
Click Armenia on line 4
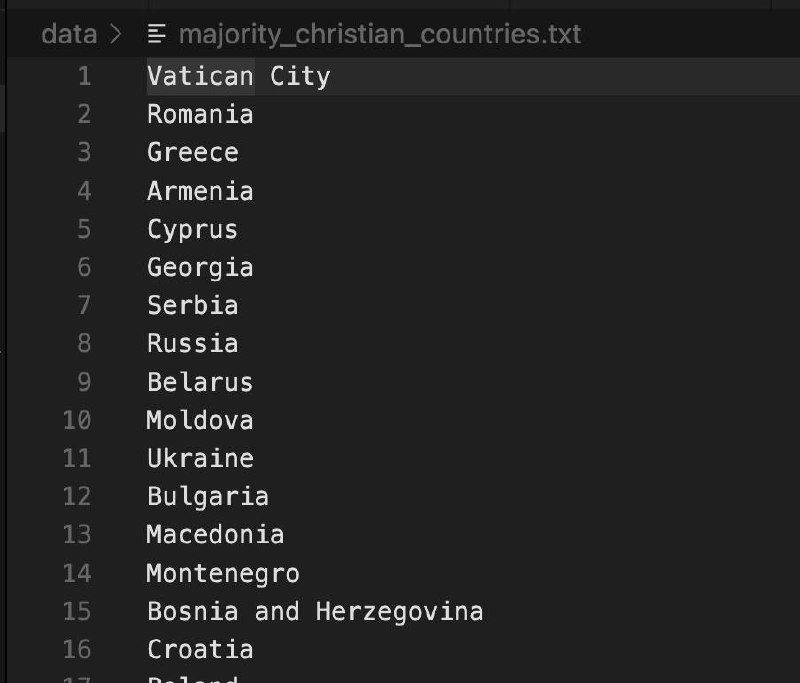pos(200,191)
